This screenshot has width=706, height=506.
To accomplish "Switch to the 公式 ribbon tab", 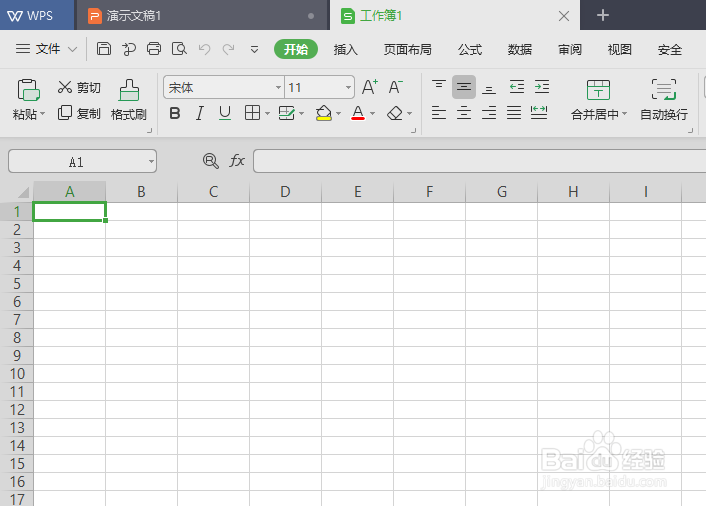I will 470,49.
